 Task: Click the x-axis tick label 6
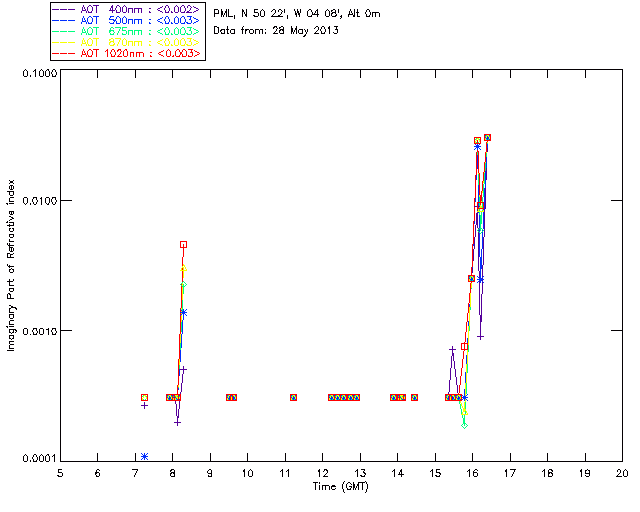98,473
